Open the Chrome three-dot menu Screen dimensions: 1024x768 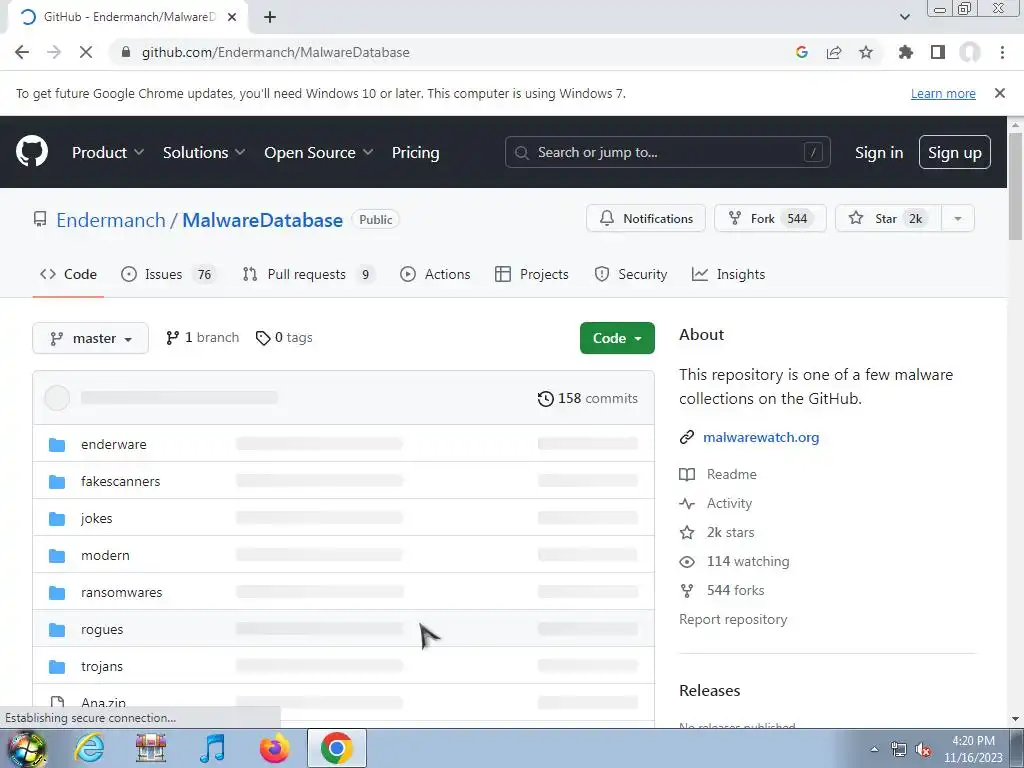(1002, 52)
